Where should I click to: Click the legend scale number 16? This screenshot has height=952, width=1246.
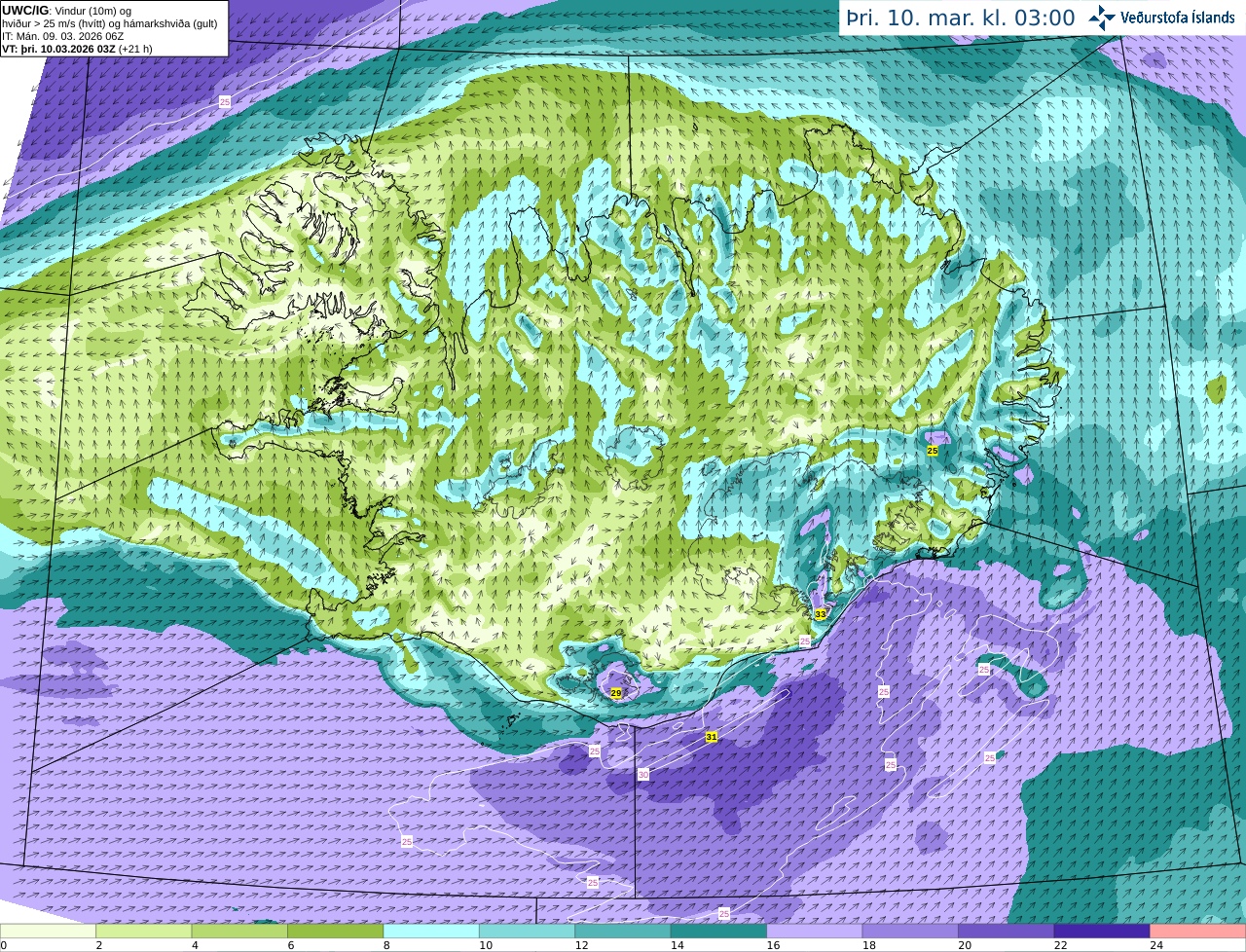coord(773,945)
